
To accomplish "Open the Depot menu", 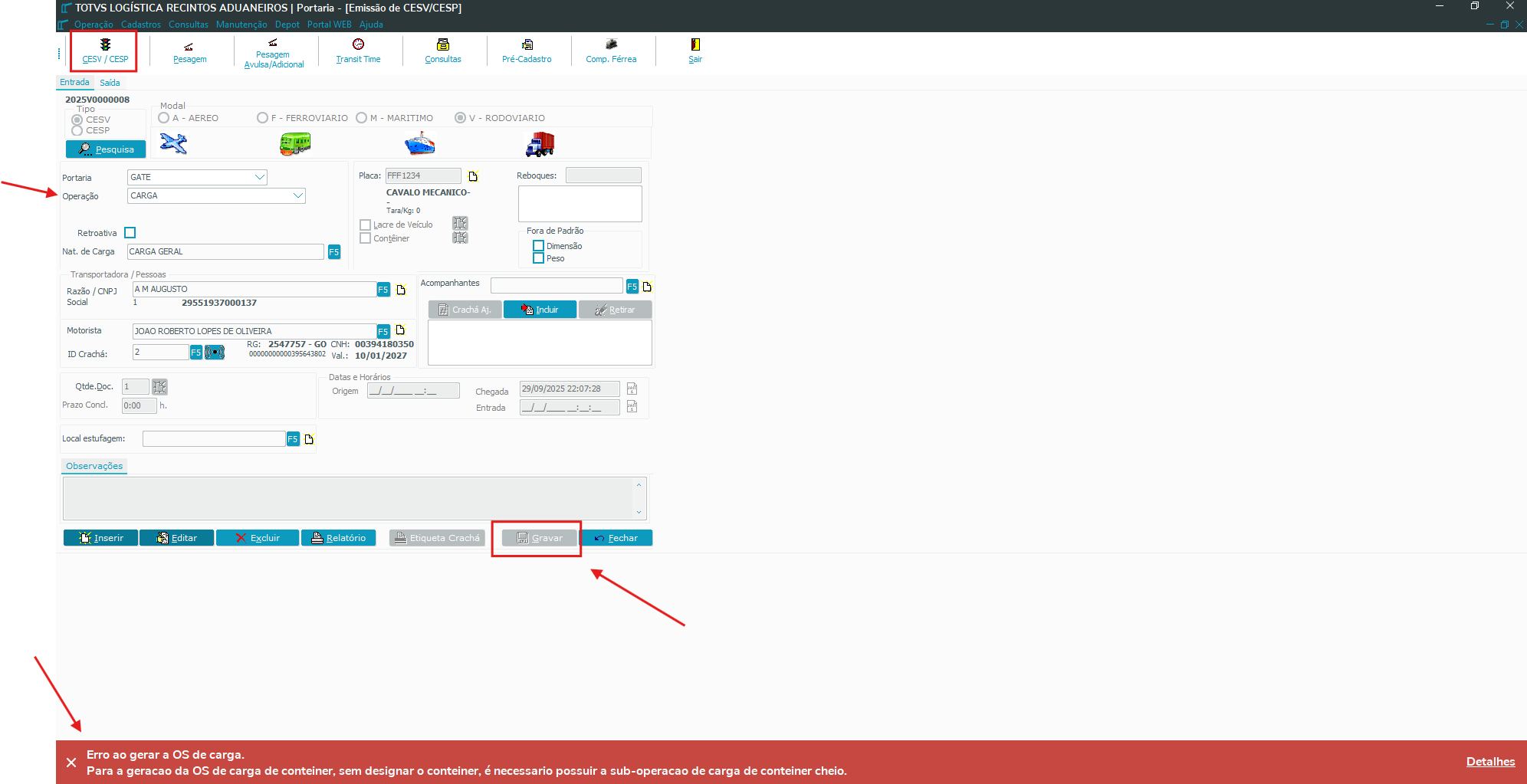I will point(287,25).
